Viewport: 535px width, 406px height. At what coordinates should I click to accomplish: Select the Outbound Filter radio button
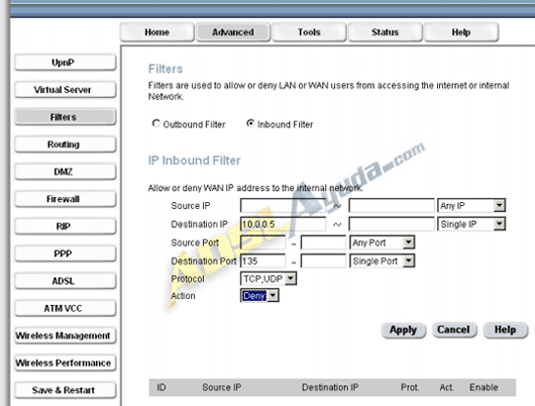point(156,123)
